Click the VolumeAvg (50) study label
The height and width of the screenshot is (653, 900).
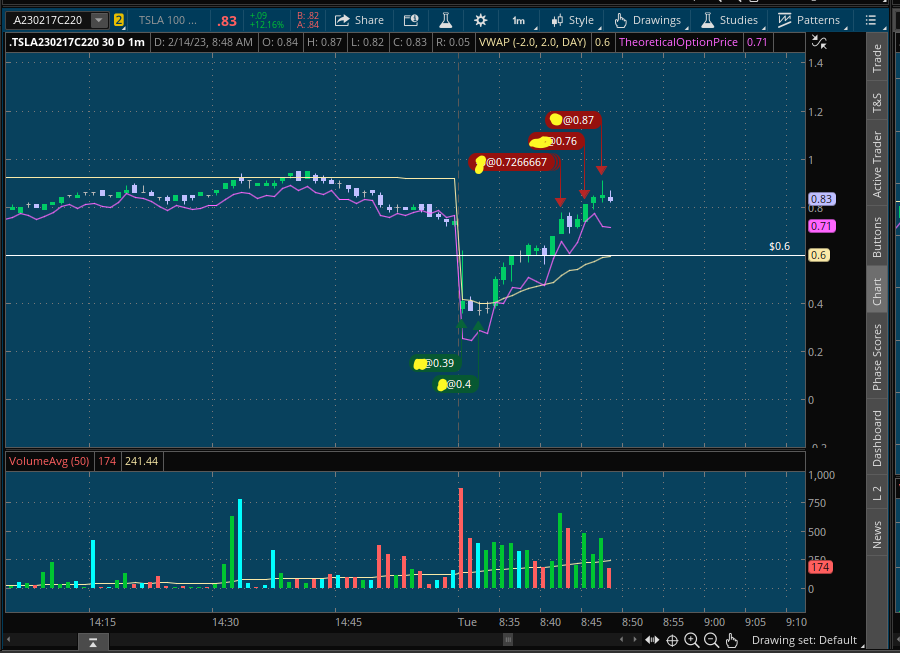[x=48, y=461]
